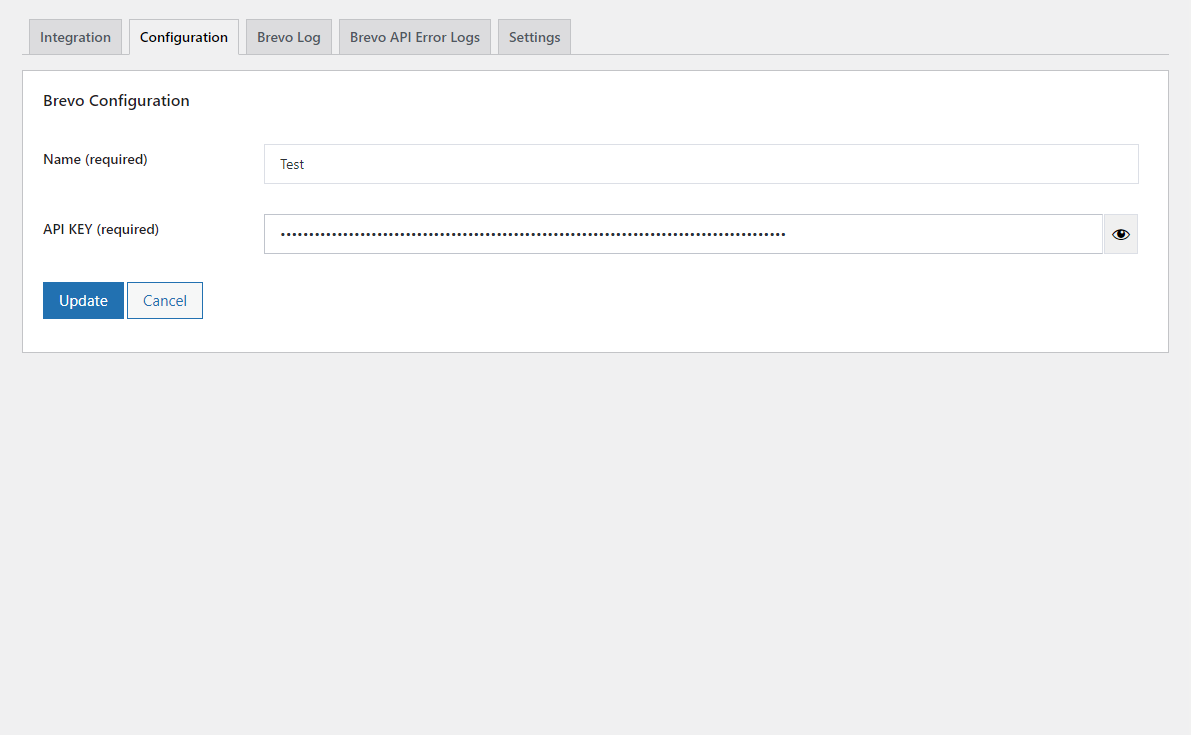1191x735 pixels.
Task: Open the Brevo Log tab
Action: coord(289,37)
